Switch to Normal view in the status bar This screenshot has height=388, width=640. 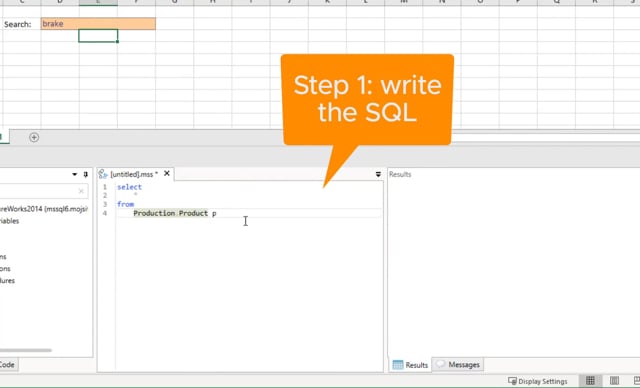coord(590,381)
